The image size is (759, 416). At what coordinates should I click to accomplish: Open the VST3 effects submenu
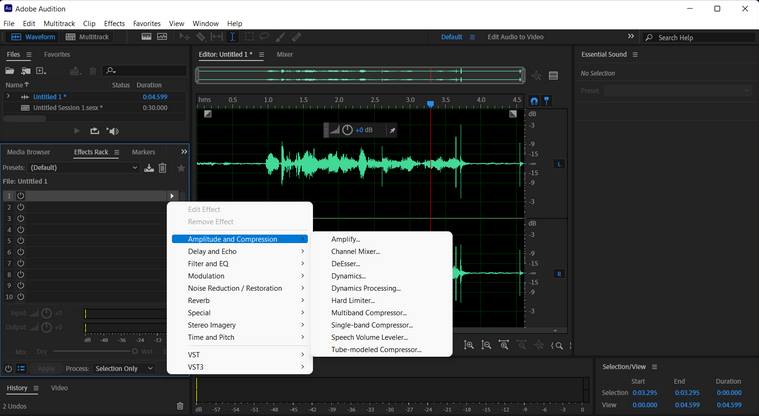240,367
